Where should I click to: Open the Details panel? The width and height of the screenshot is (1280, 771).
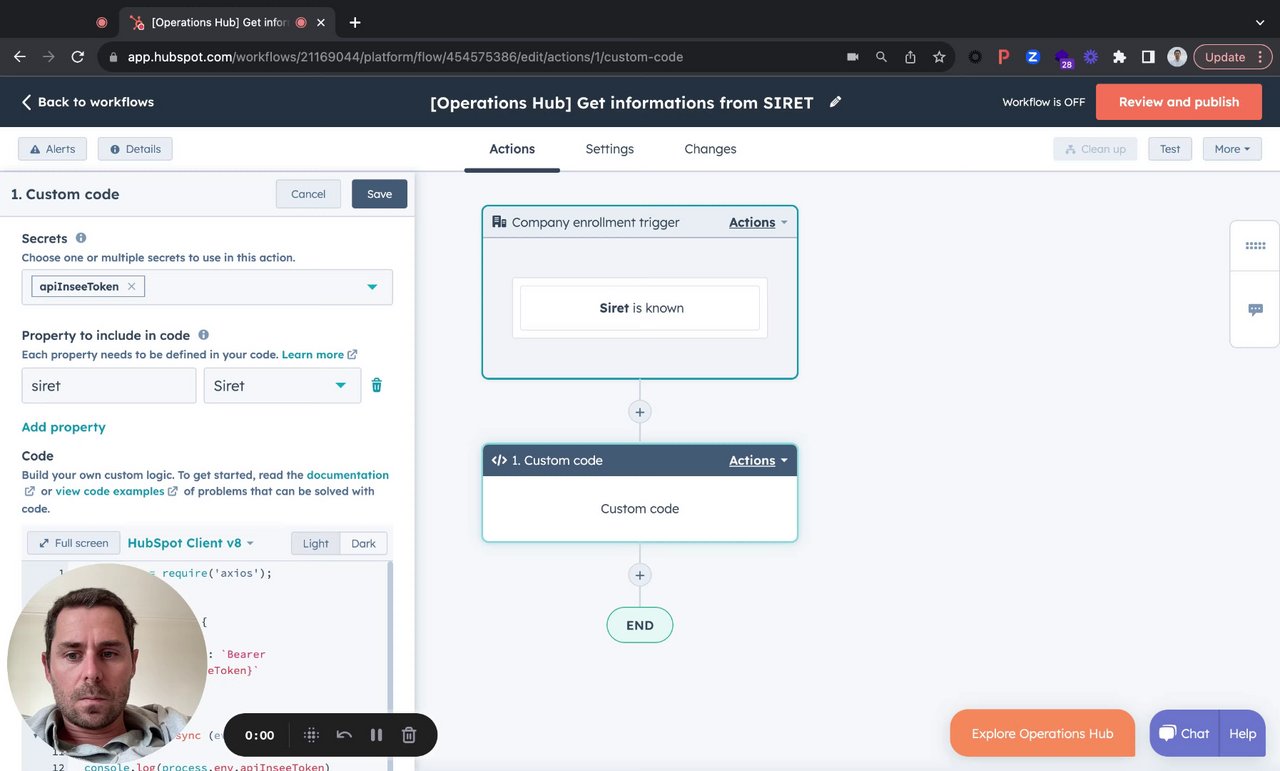[135, 149]
